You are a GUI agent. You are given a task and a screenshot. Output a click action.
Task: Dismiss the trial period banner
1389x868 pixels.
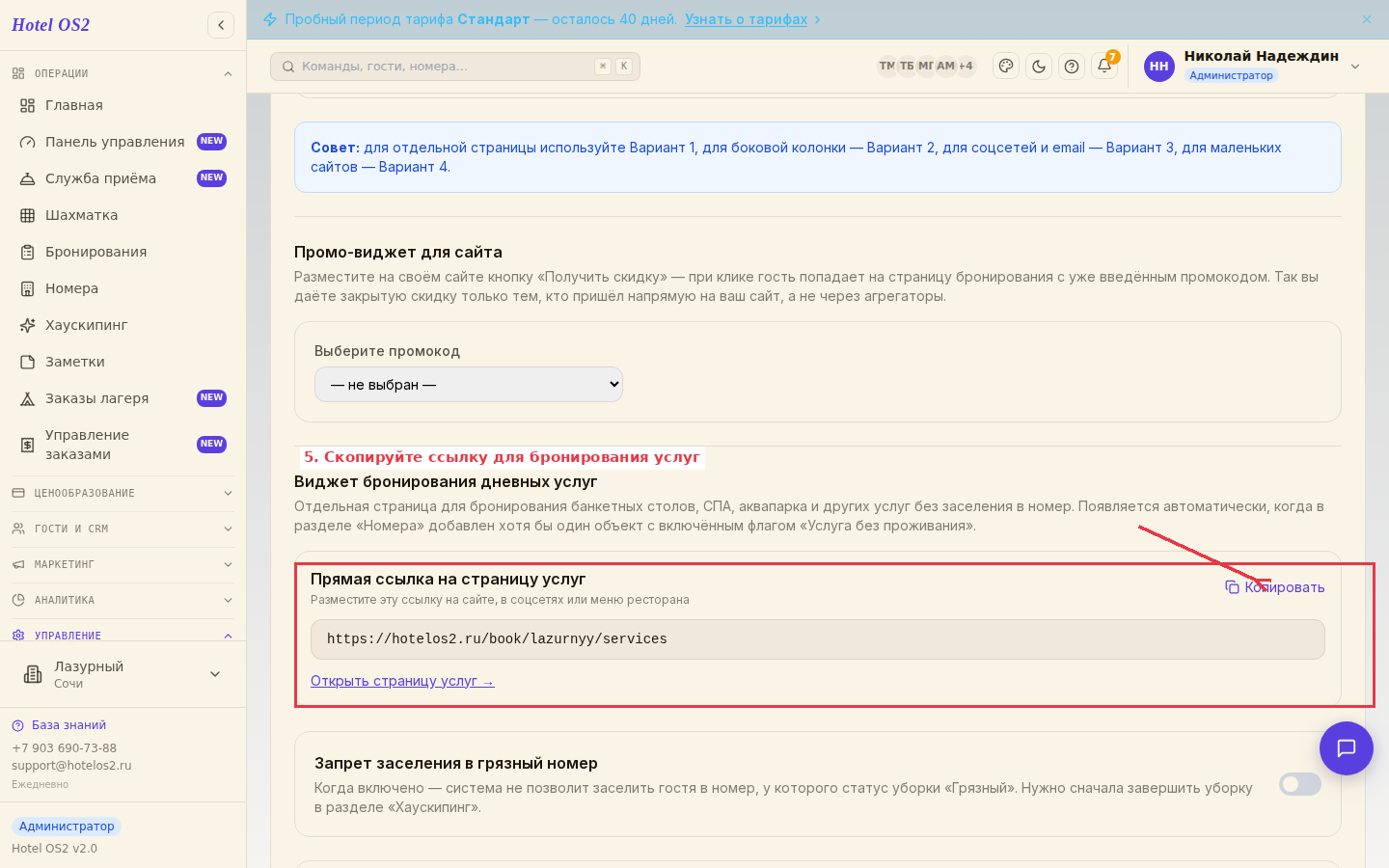pos(1367,19)
